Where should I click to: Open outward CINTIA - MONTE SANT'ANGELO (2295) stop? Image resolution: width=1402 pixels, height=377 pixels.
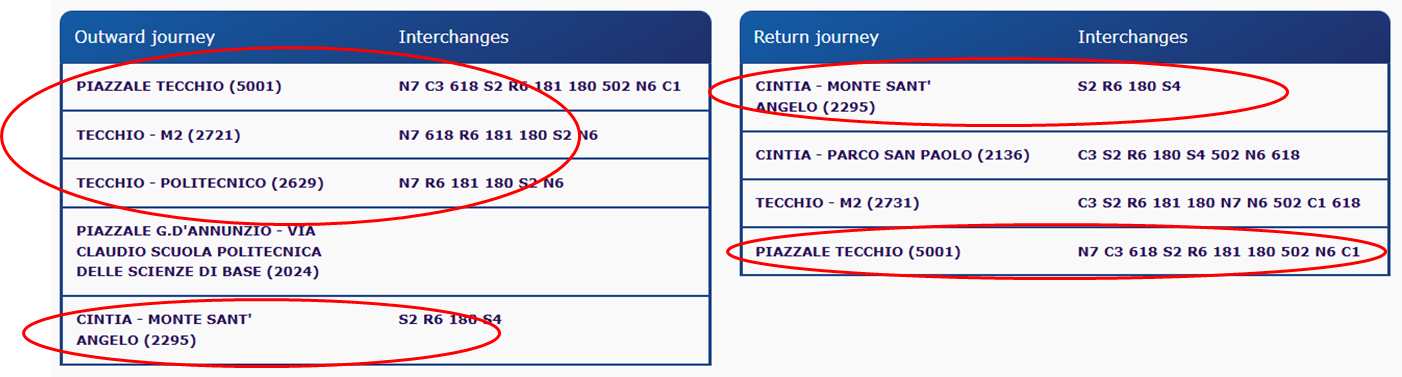(164, 330)
